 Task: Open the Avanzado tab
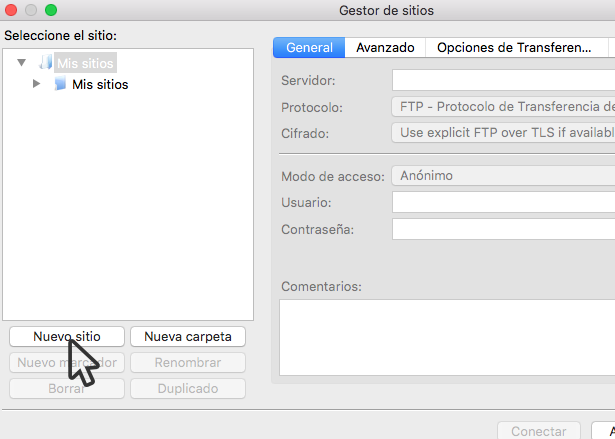[x=385, y=47]
